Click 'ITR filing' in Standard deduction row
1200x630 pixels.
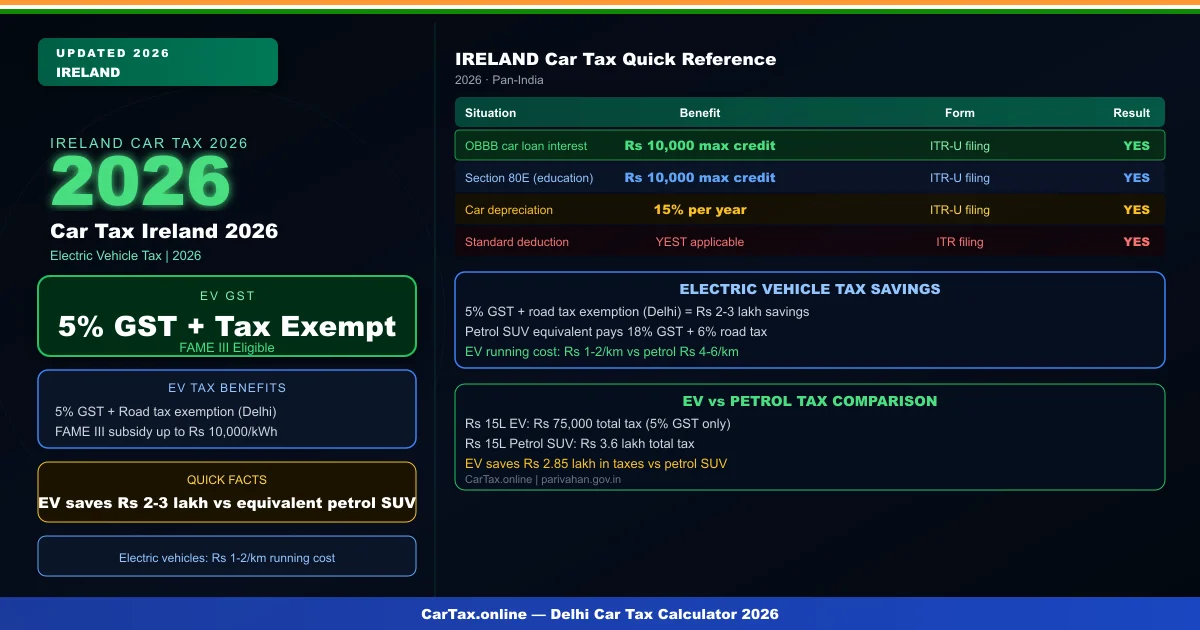point(960,242)
